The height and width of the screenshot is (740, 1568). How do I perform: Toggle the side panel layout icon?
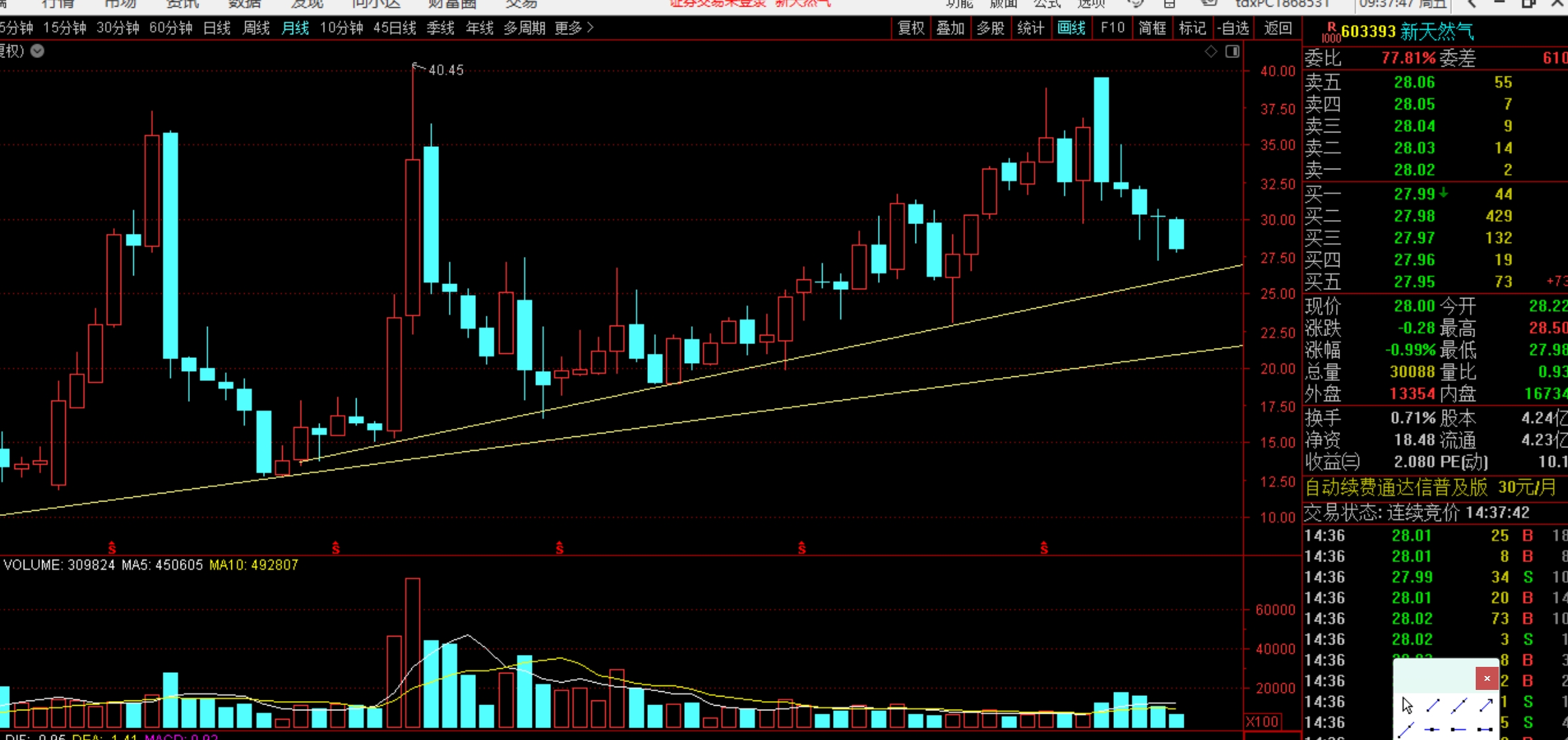point(1232,51)
